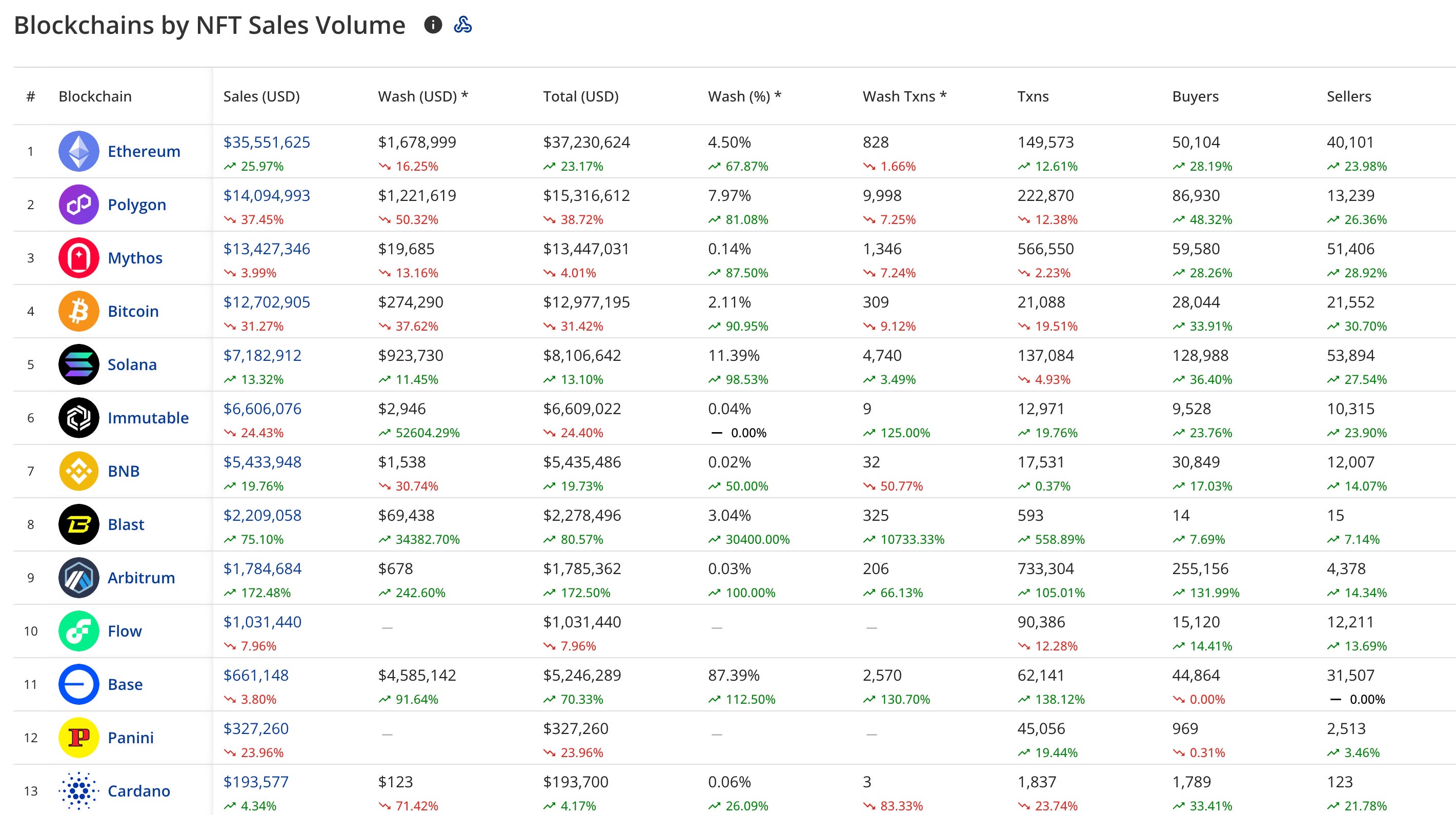1456x815 pixels.
Task: Open Base sales value $661,148
Action: (255, 676)
